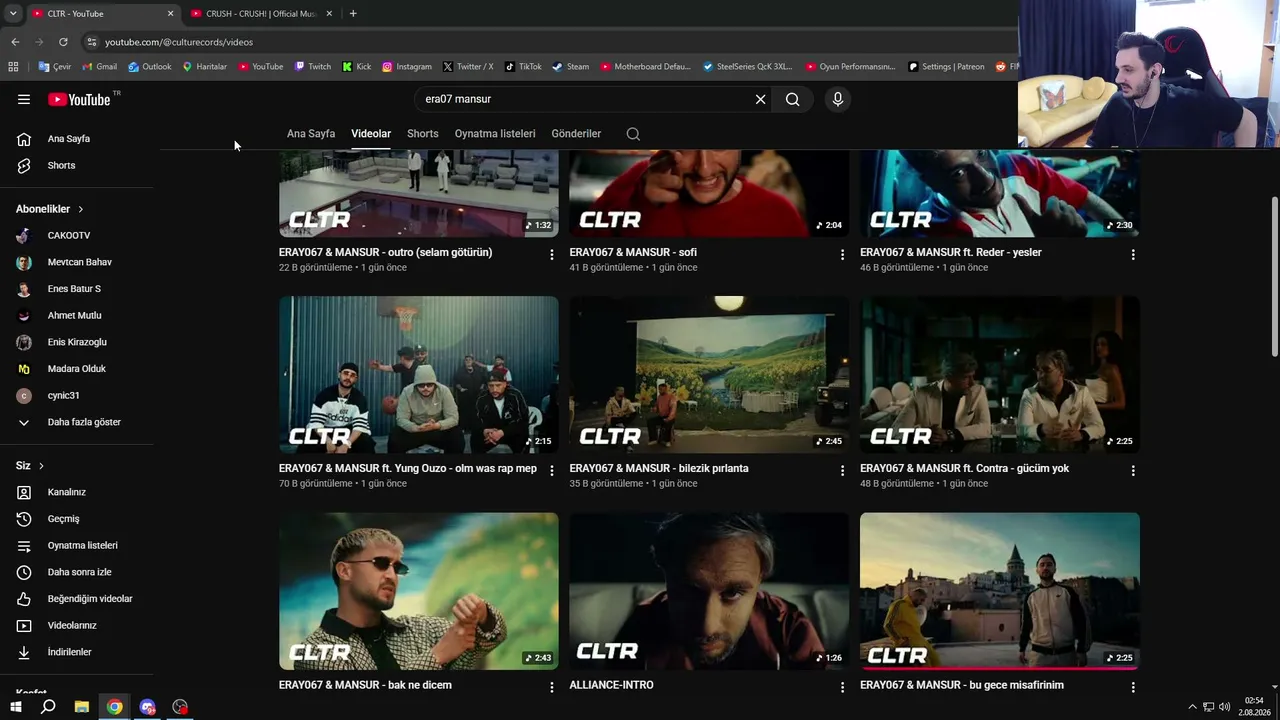
Task: Reload the page with the refresh icon
Action: pyautogui.click(x=63, y=42)
